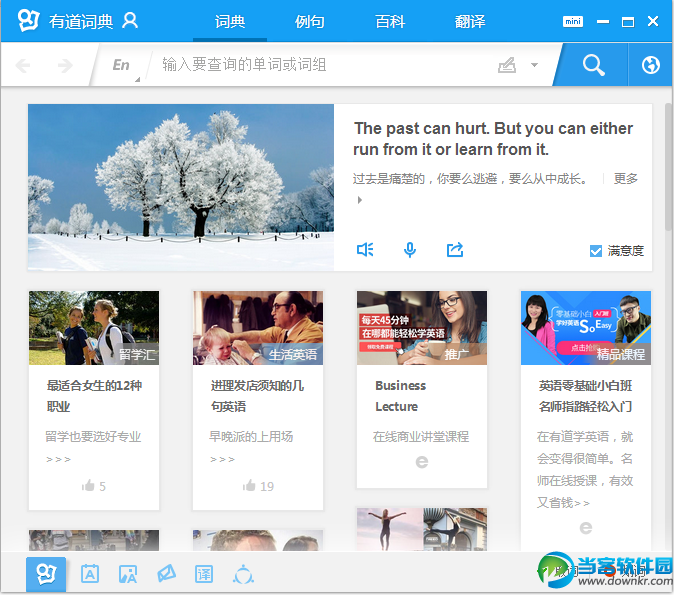The height and width of the screenshot is (595, 674).
Task: Open the 精品课程 So Easy thumbnail
Action: coord(586,328)
